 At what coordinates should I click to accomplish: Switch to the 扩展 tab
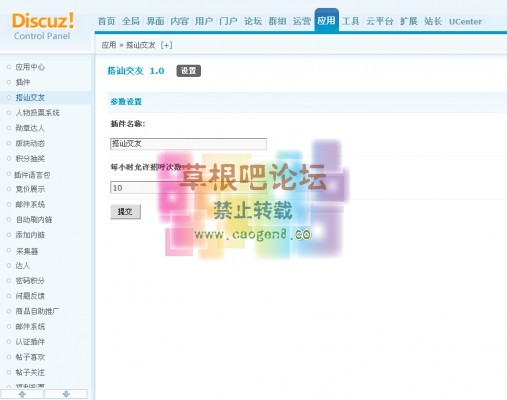(409, 21)
